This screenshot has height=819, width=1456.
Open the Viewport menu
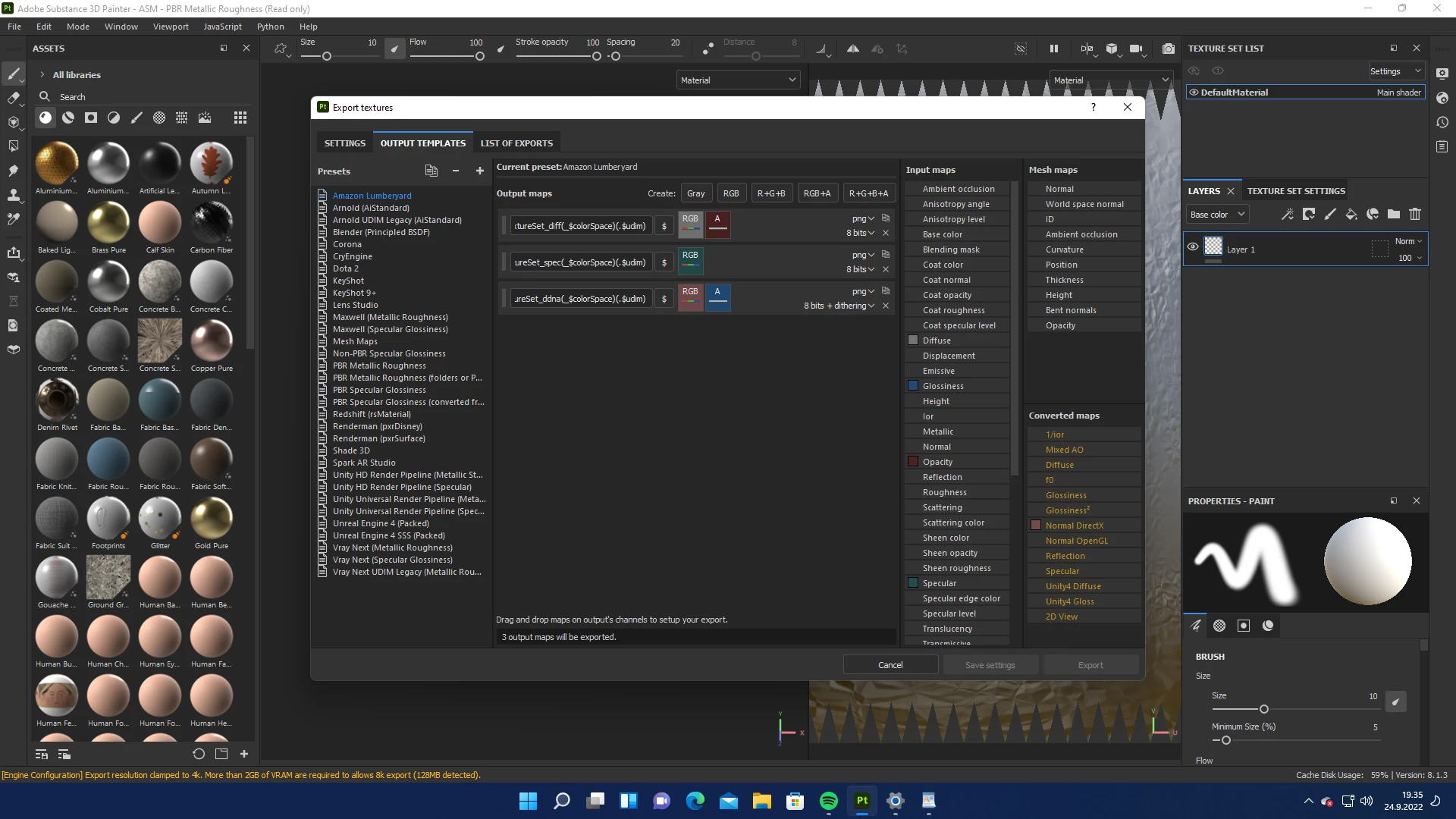tap(171, 27)
